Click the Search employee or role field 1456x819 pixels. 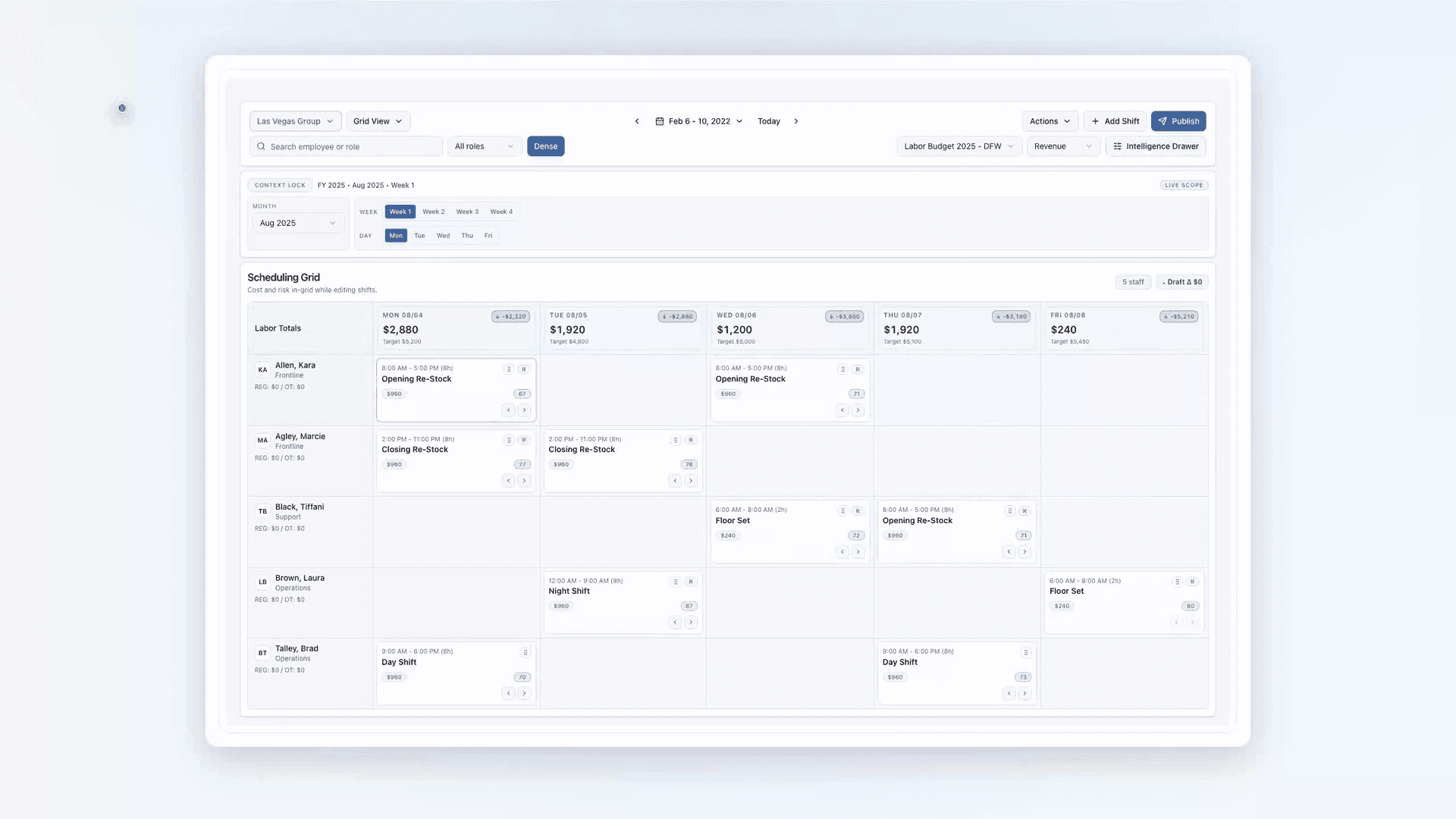click(346, 146)
